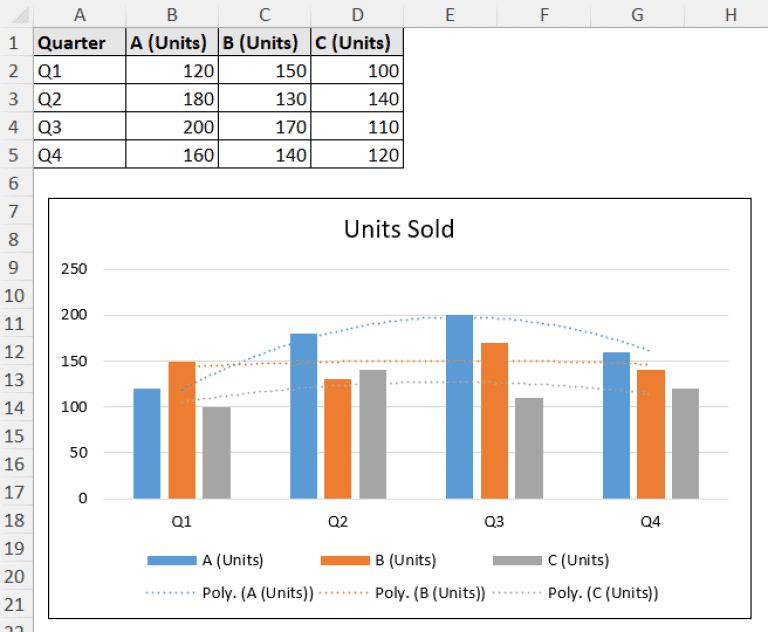
Task: Click the cell with value 110
Action: click(357, 127)
